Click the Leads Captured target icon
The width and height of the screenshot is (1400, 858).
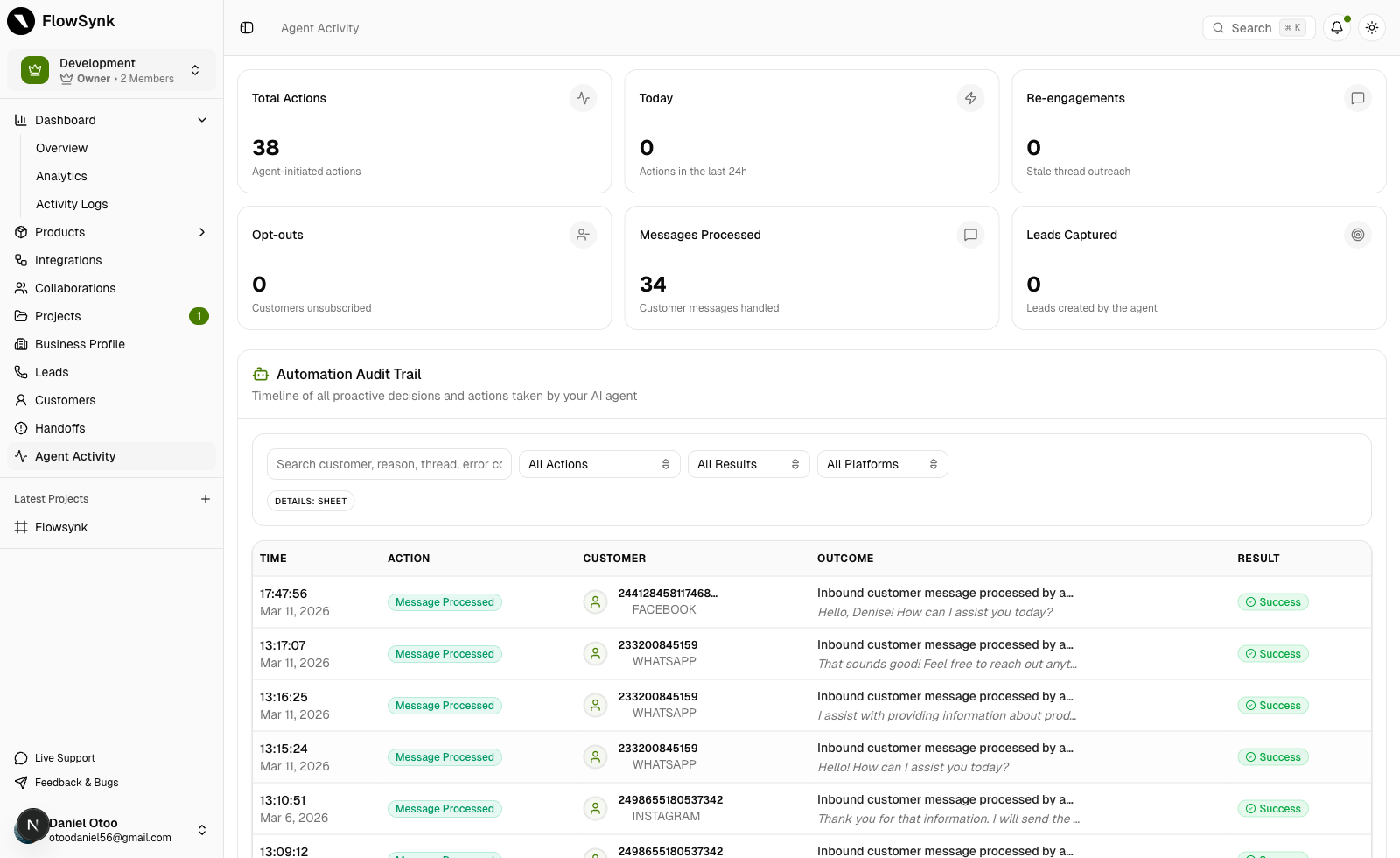(1357, 235)
